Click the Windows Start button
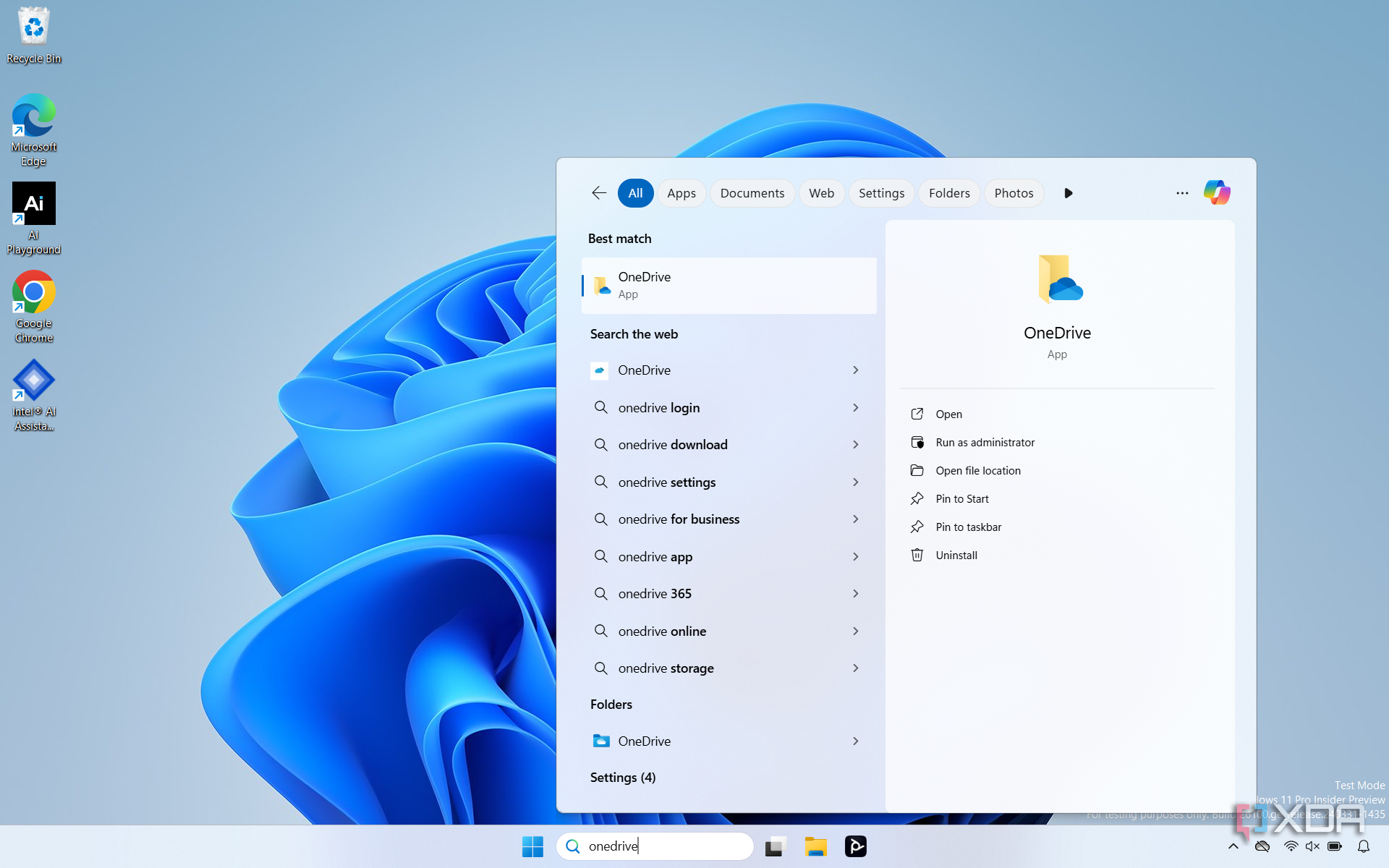 (x=533, y=846)
